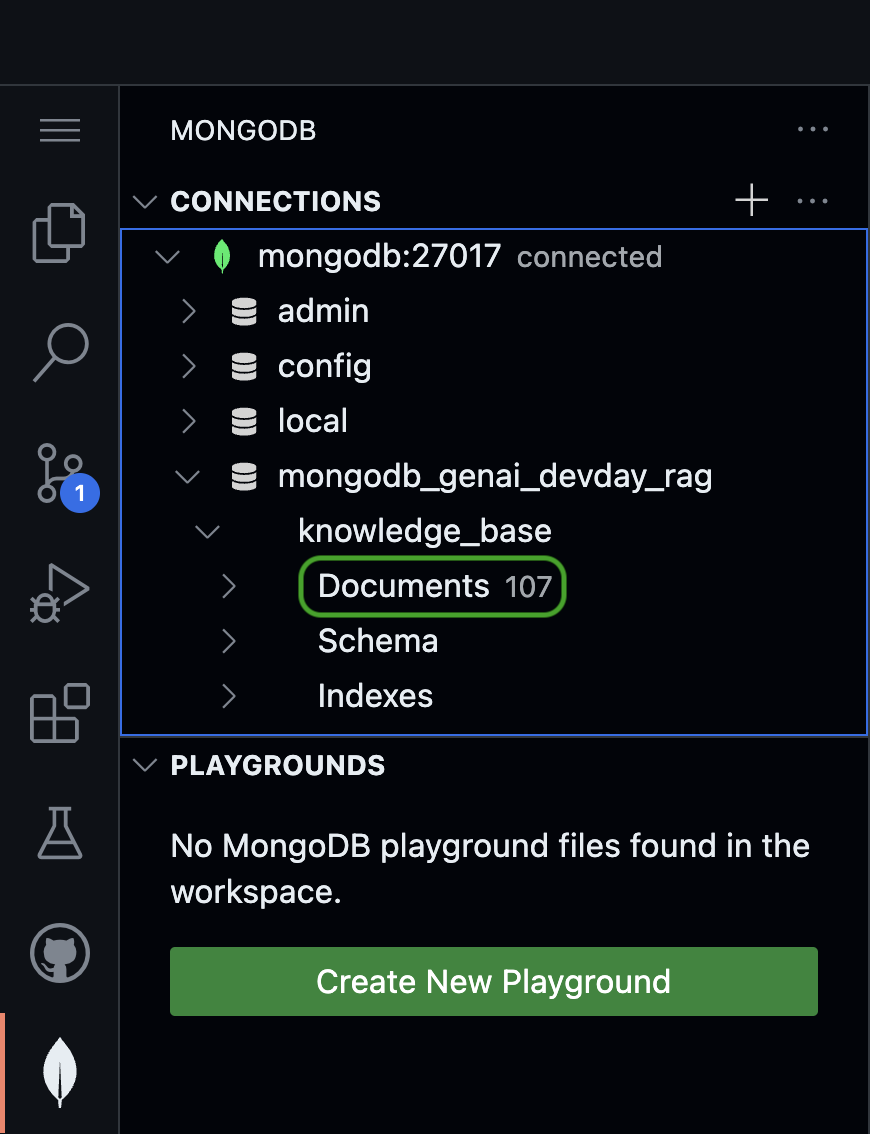
Task: Open the Extensions view
Action: 60,713
